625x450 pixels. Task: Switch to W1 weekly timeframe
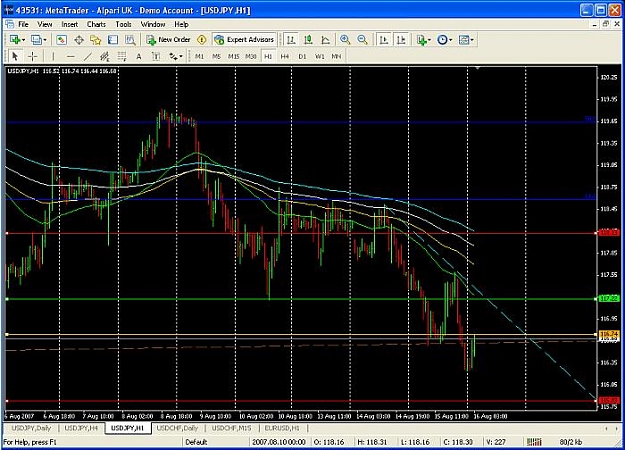pos(320,57)
